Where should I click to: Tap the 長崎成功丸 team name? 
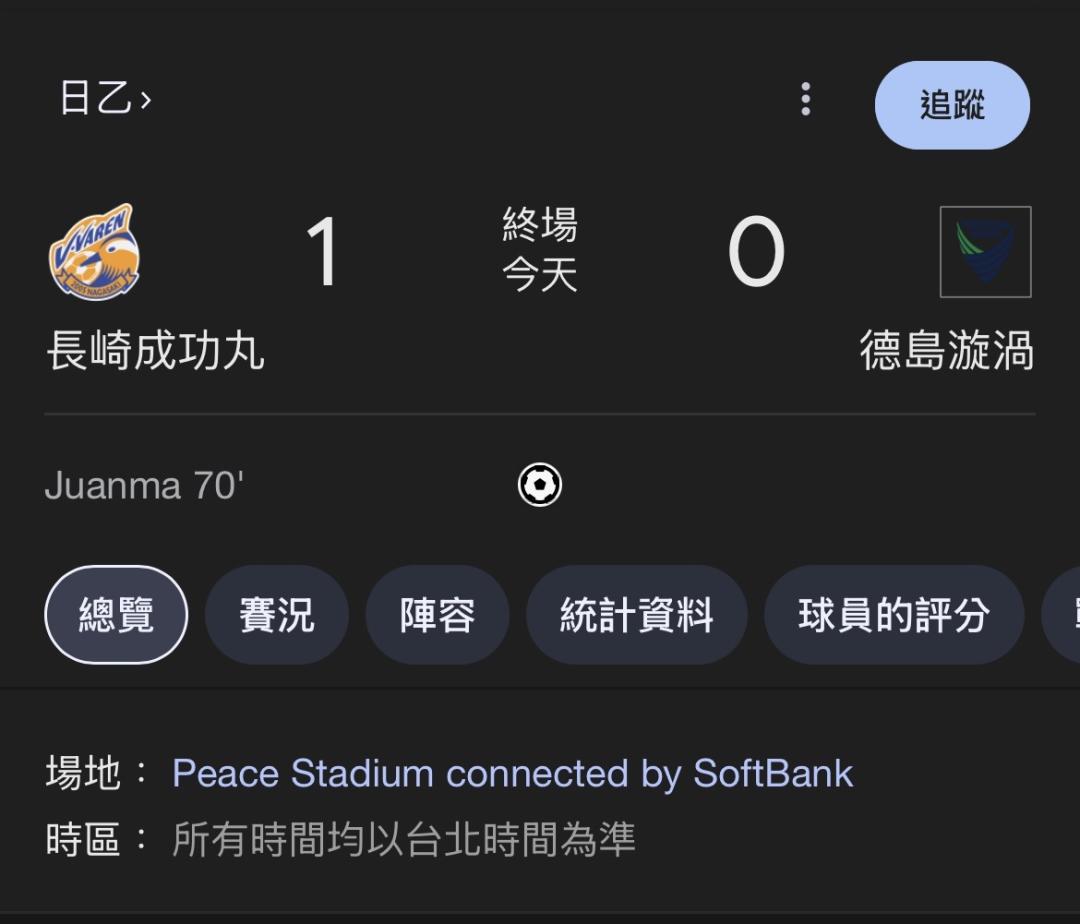tap(156, 350)
